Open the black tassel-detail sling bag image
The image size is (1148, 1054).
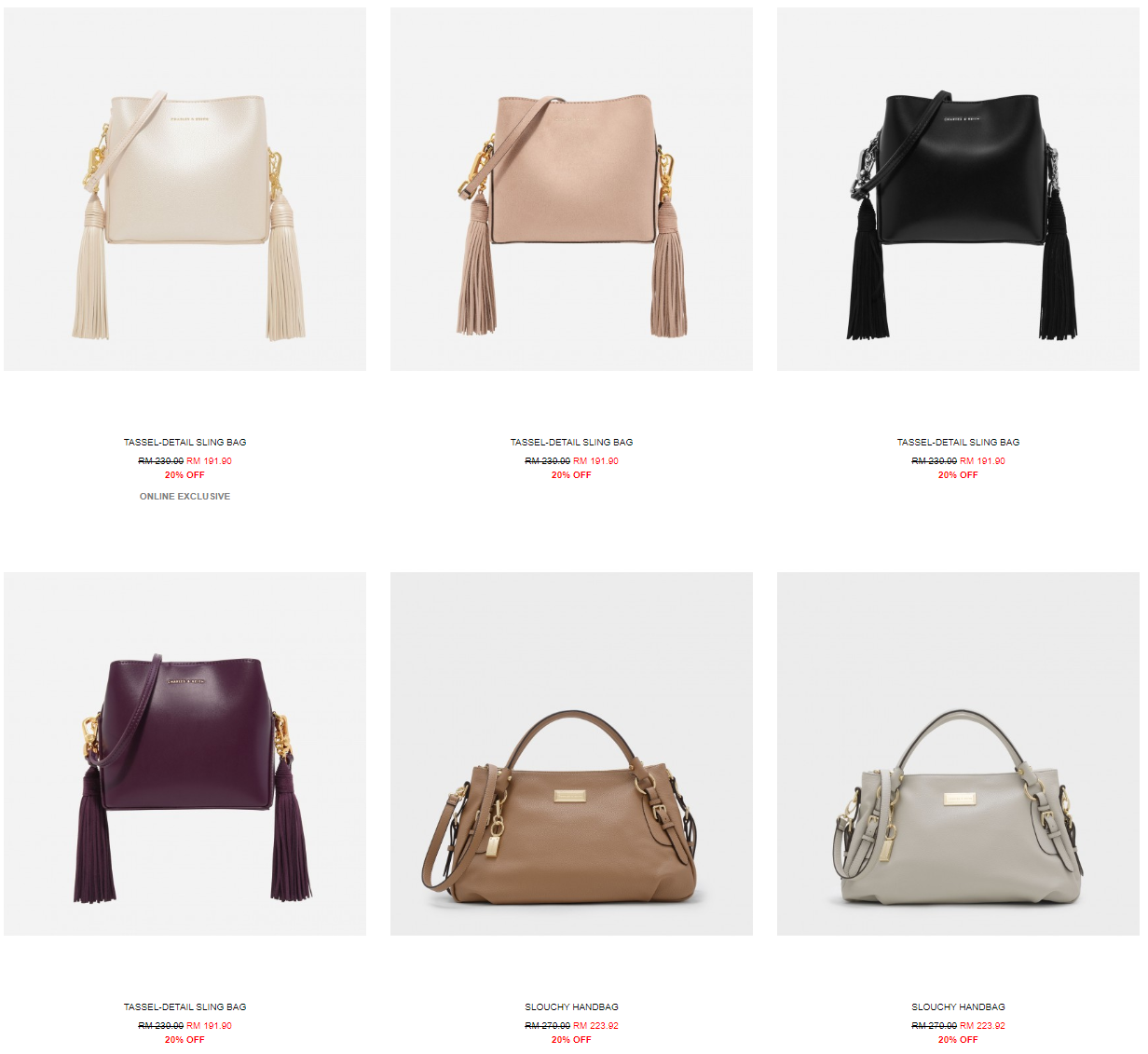958,189
